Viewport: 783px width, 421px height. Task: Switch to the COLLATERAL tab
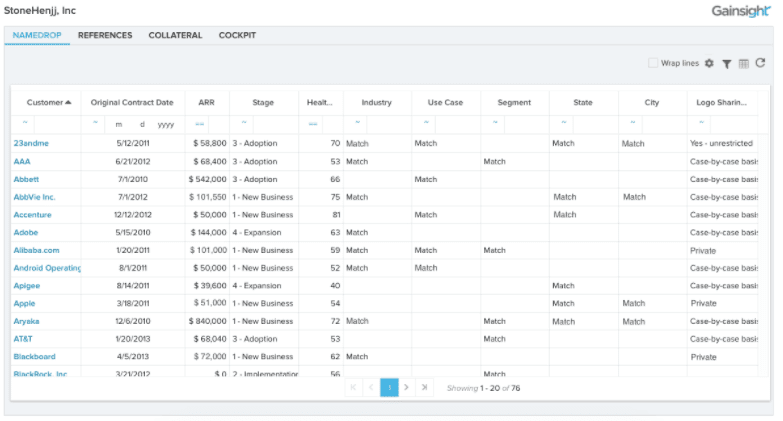pyautogui.click(x=175, y=36)
